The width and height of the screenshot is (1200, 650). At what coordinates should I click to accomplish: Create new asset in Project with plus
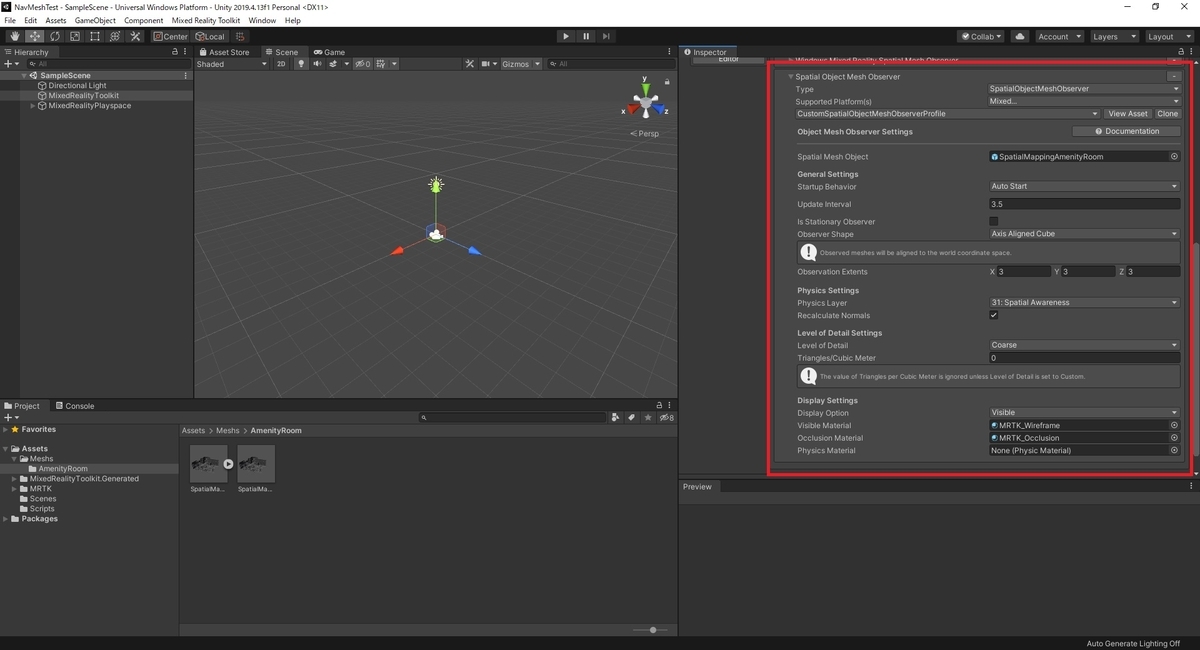10,418
